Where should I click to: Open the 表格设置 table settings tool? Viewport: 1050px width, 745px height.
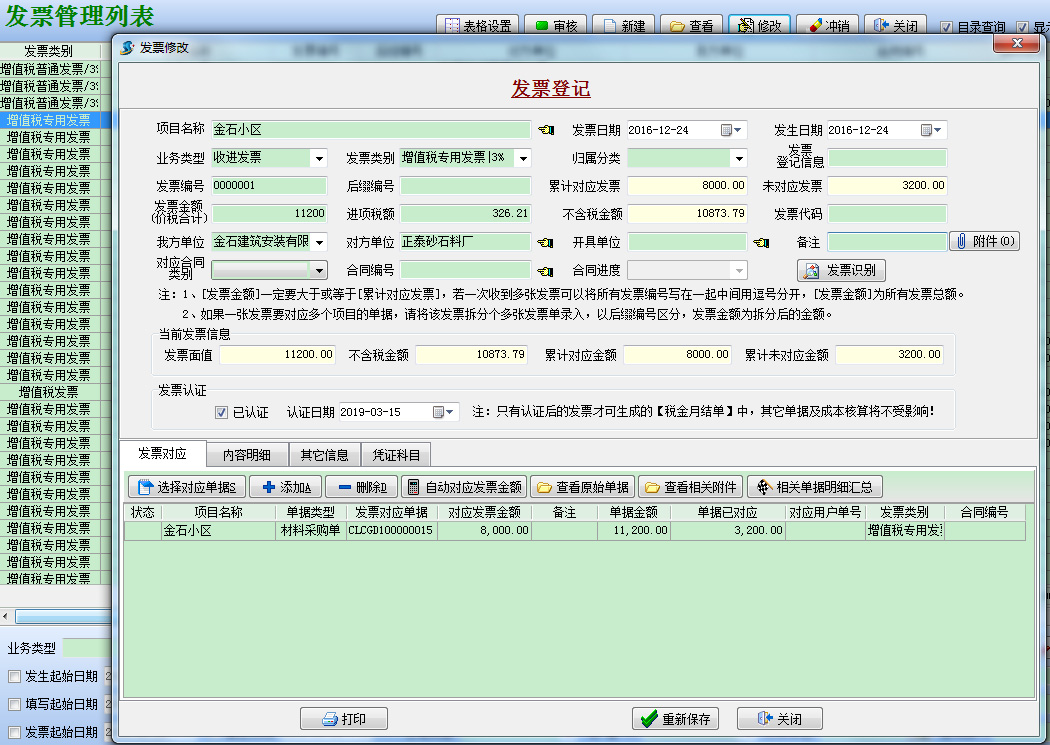pyautogui.click(x=478, y=25)
